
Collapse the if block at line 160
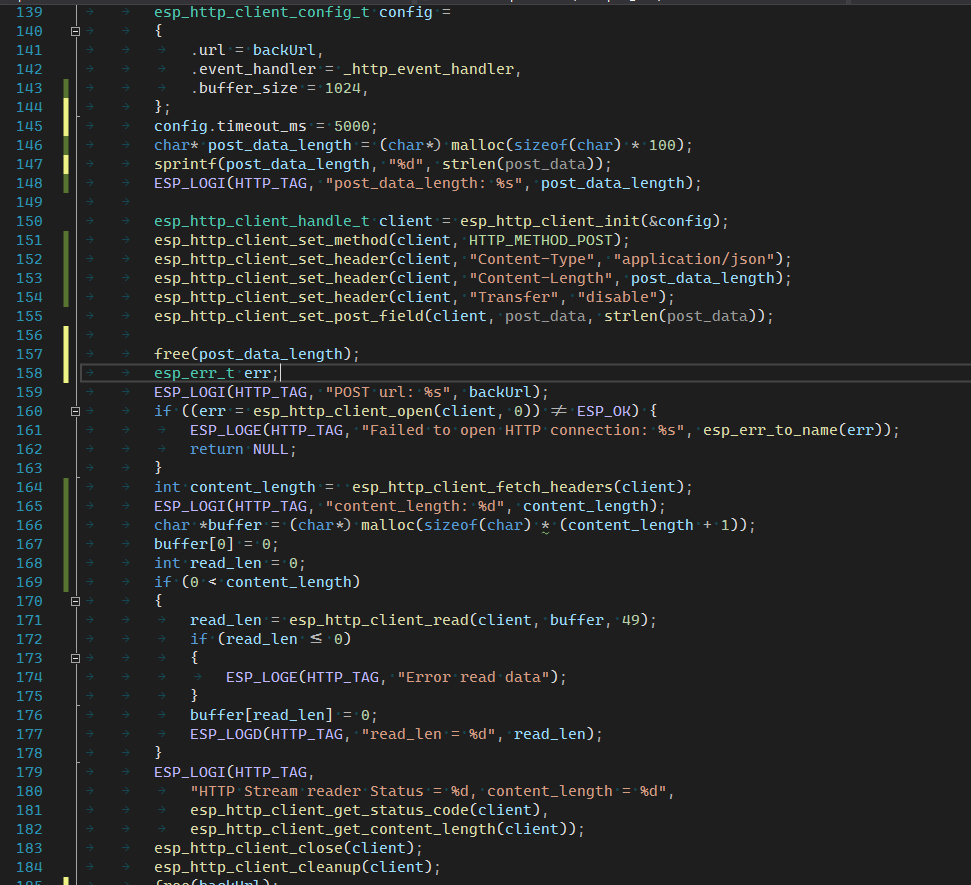[76, 411]
